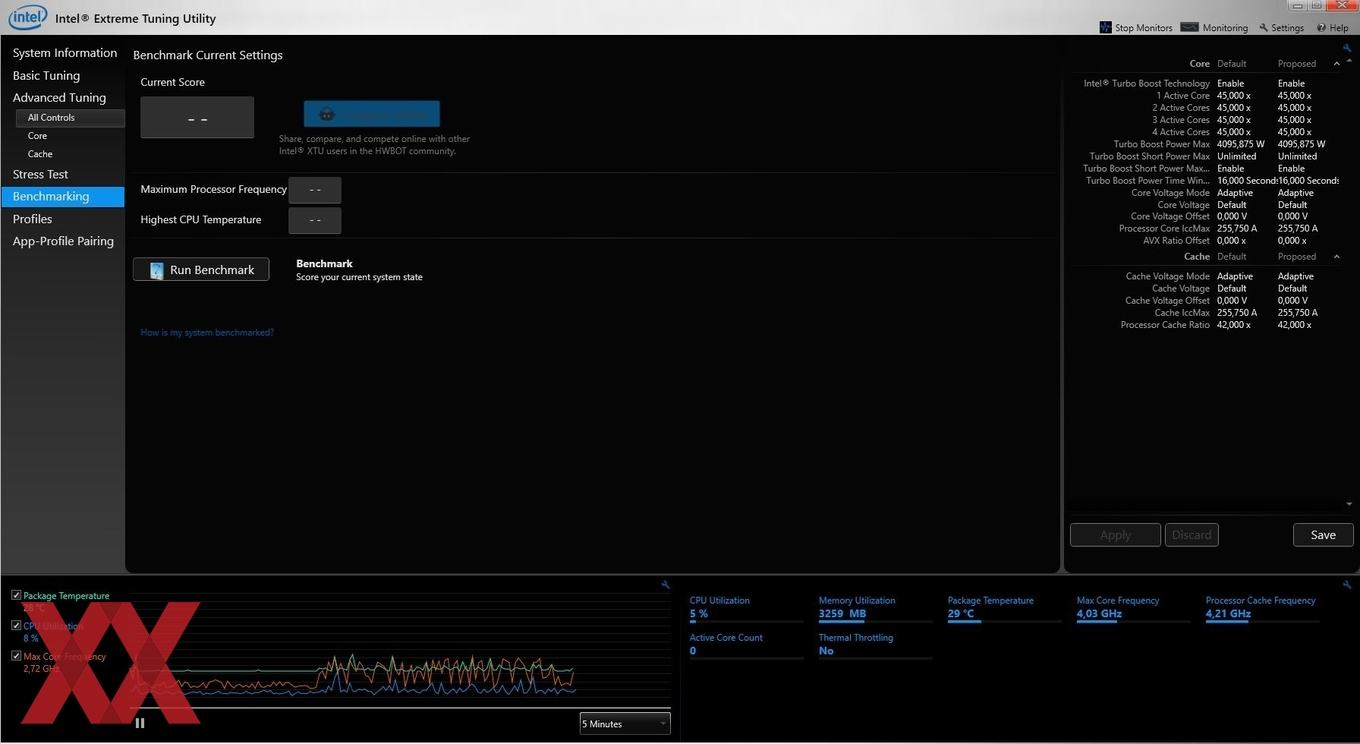Toggle CPU Utilization graph checkbox
This screenshot has width=1360, height=744.
tap(16, 625)
